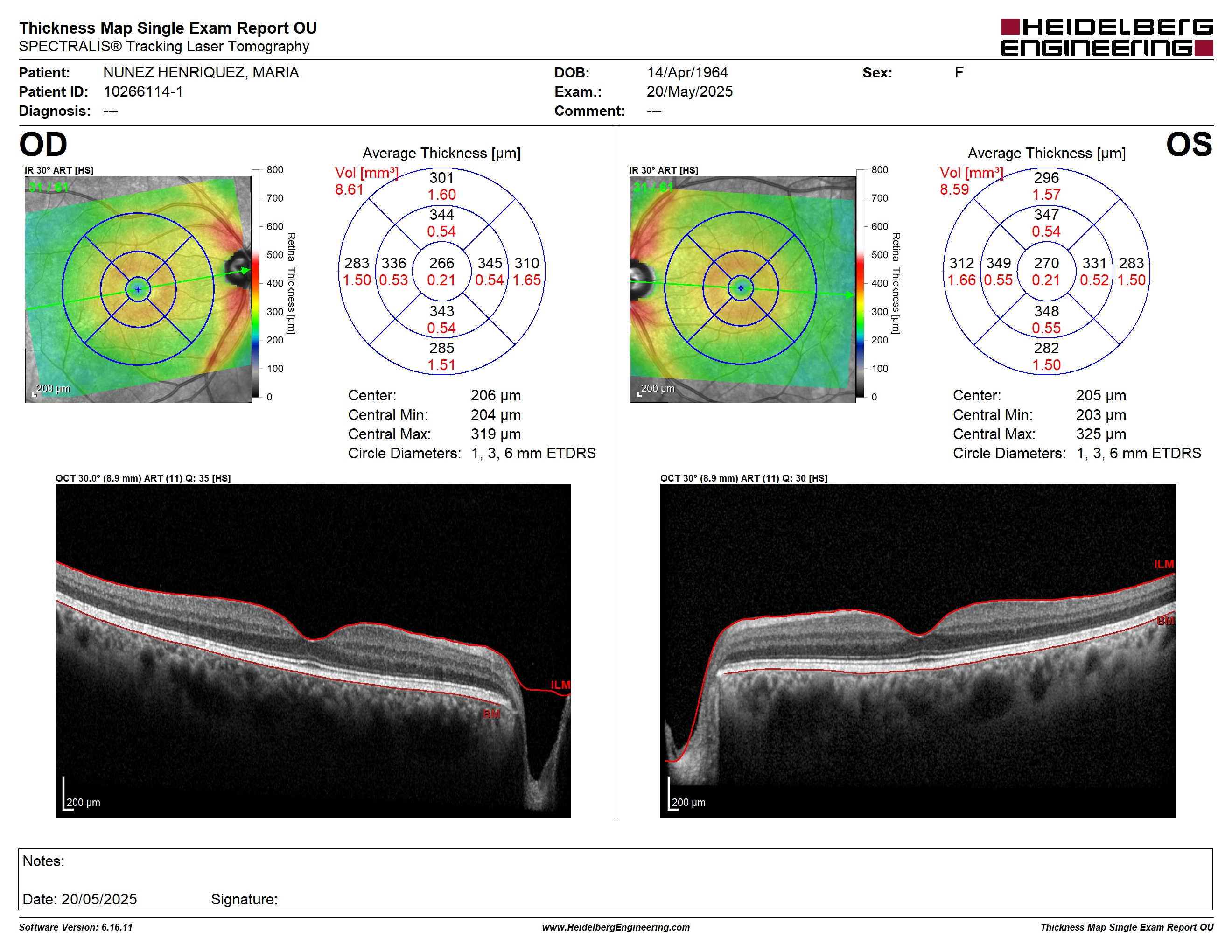Click OS sector volume 1.66

(961, 280)
